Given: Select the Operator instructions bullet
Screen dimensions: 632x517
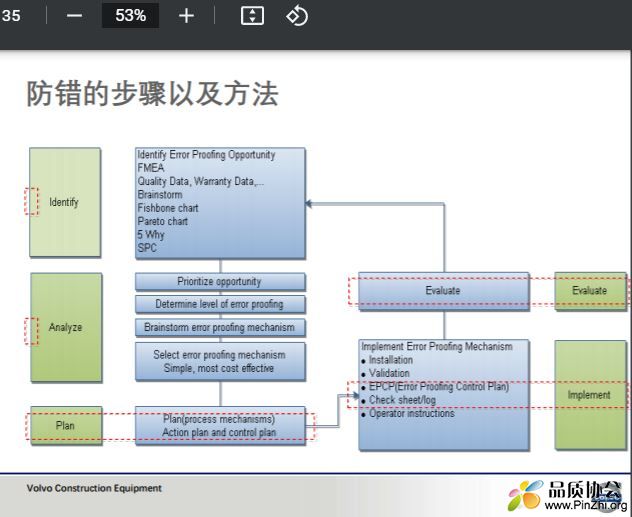Looking at the screenshot, I should [x=408, y=413].
